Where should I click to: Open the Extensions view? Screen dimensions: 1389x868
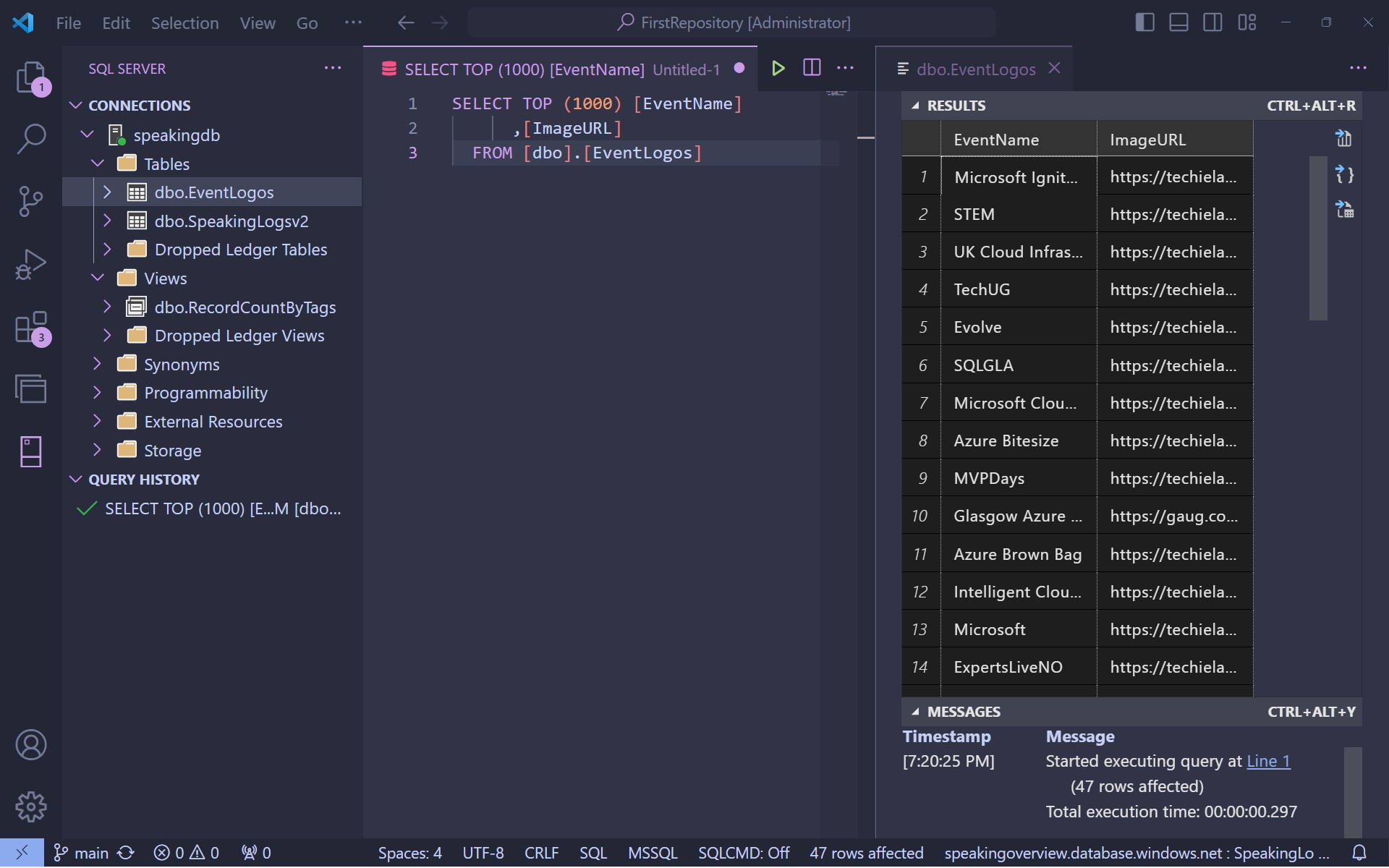coord(31,327)
